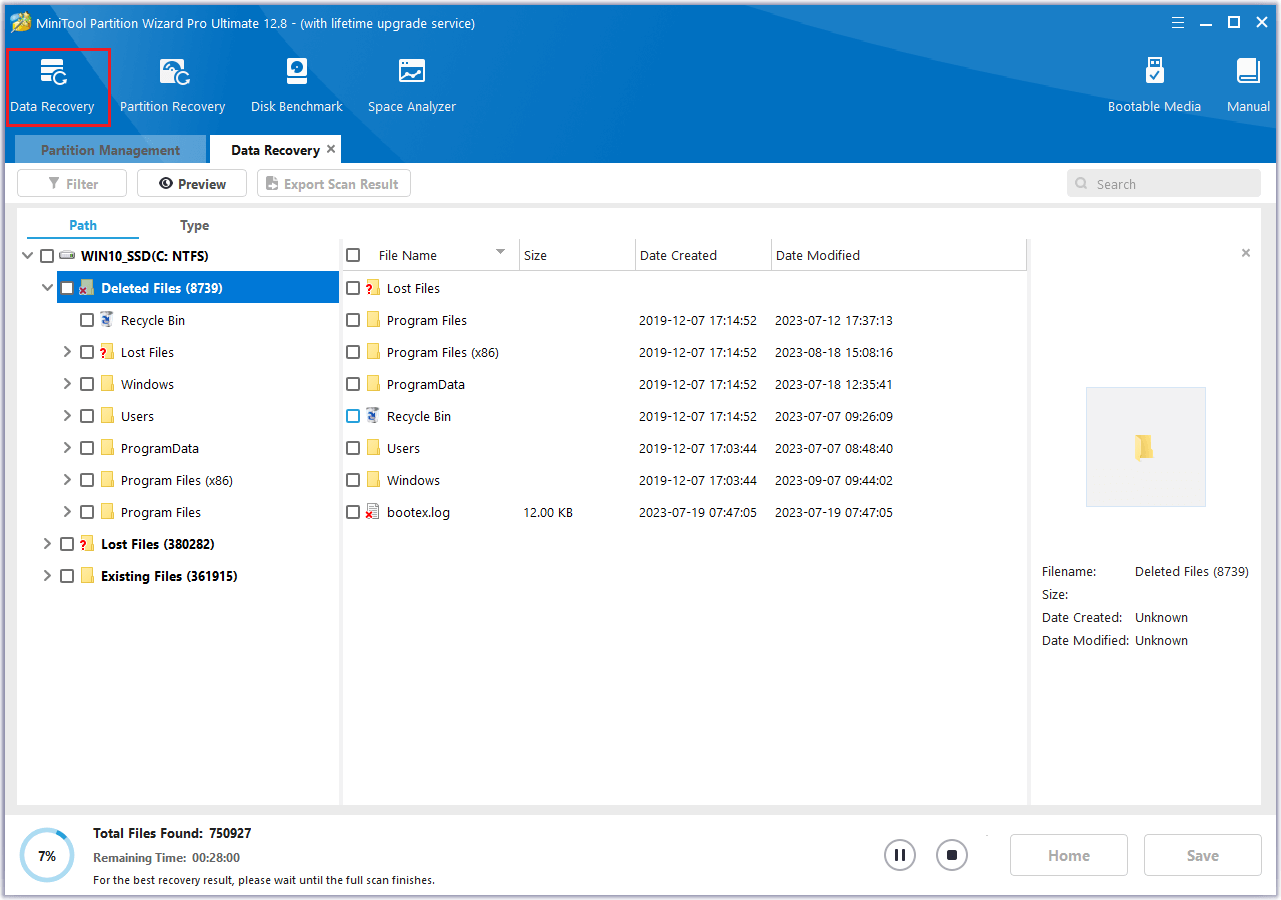Click the Preview button

(192, 184)
